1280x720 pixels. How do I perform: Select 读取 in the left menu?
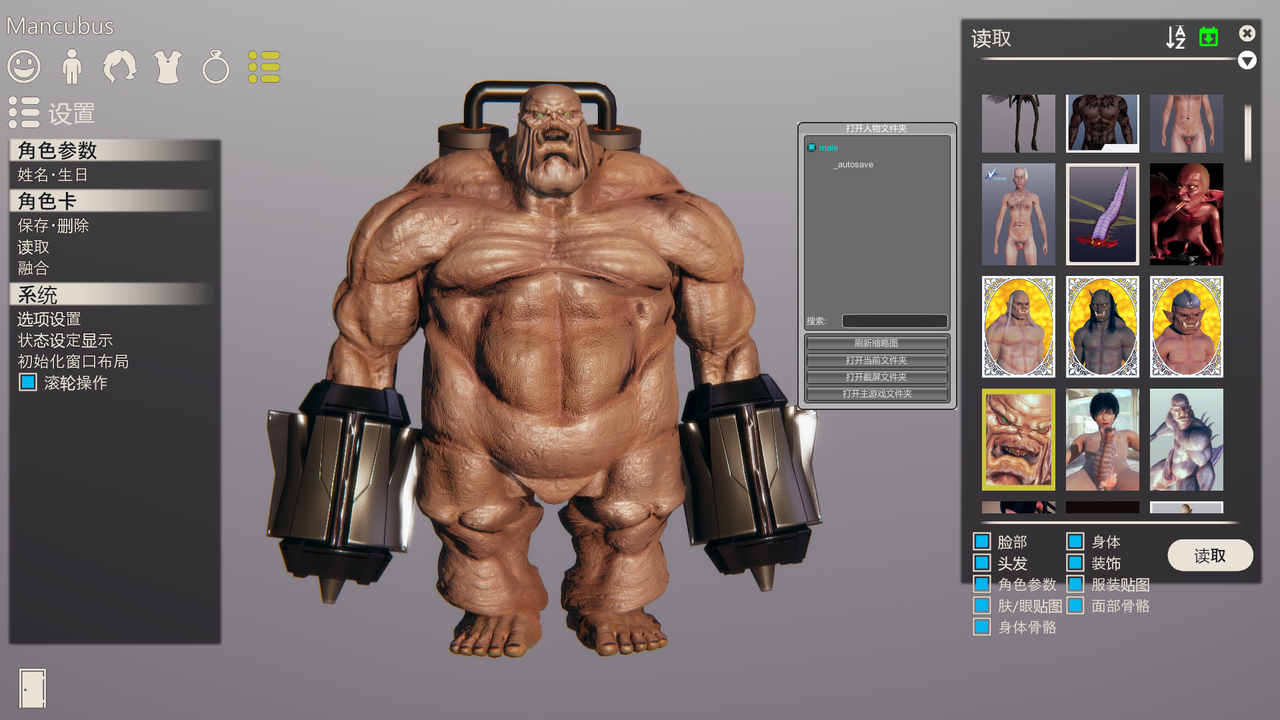(33, 247)
